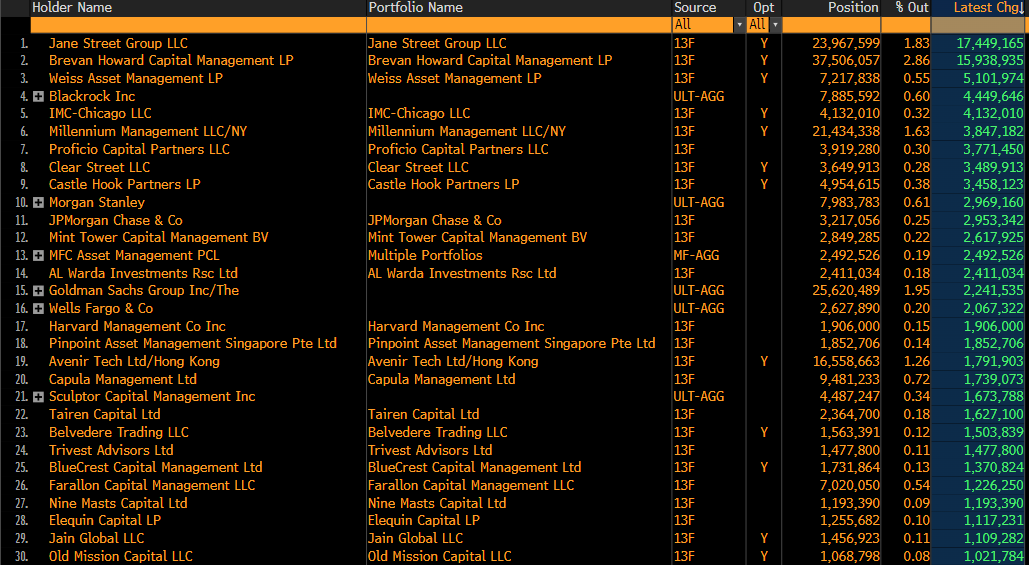Select Brevan Howard Capital Management LP holder
Viewport: 1029px width, 565px height.
[x=171, y=60]
